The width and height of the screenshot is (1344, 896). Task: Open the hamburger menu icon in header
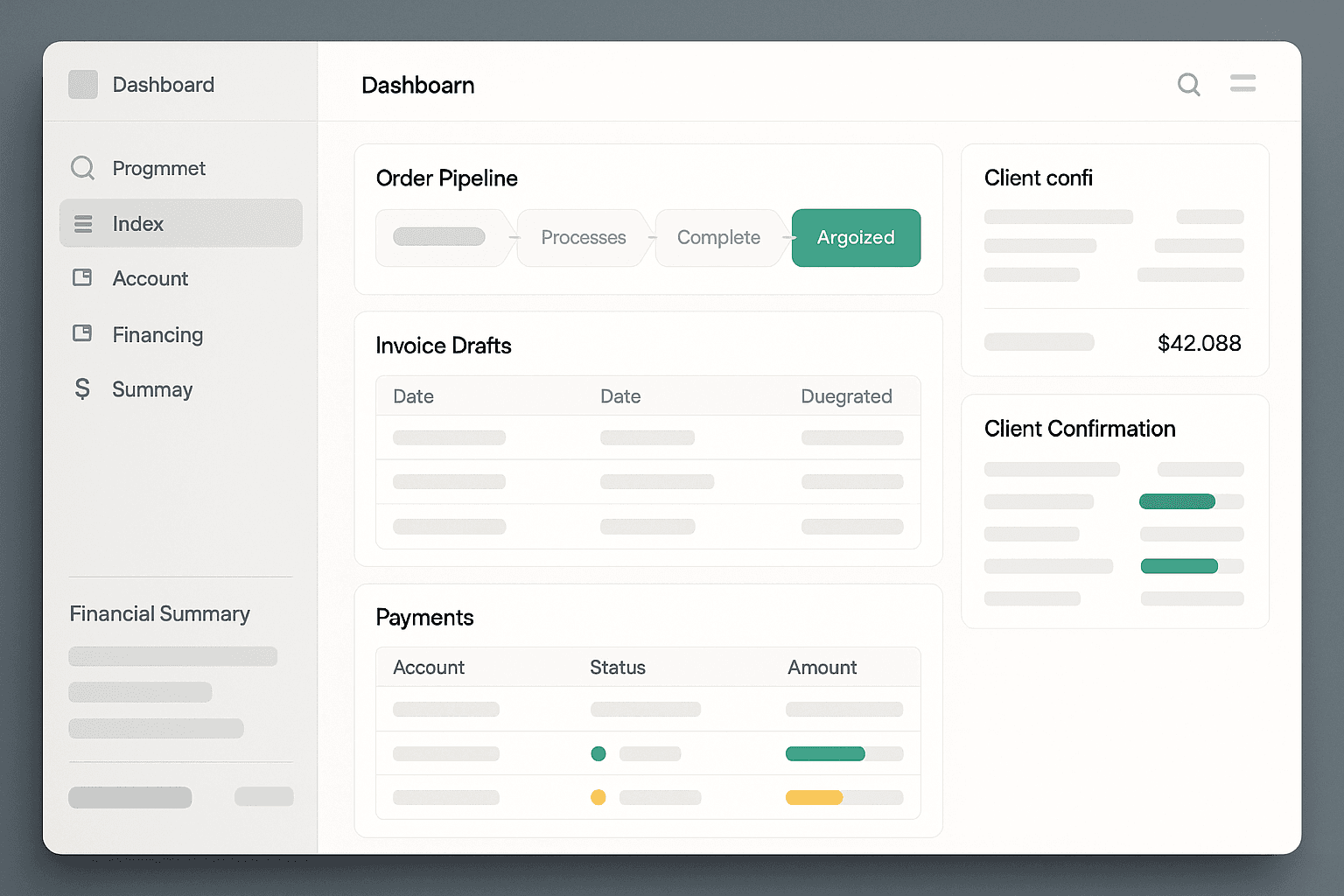click(1242, 83)
